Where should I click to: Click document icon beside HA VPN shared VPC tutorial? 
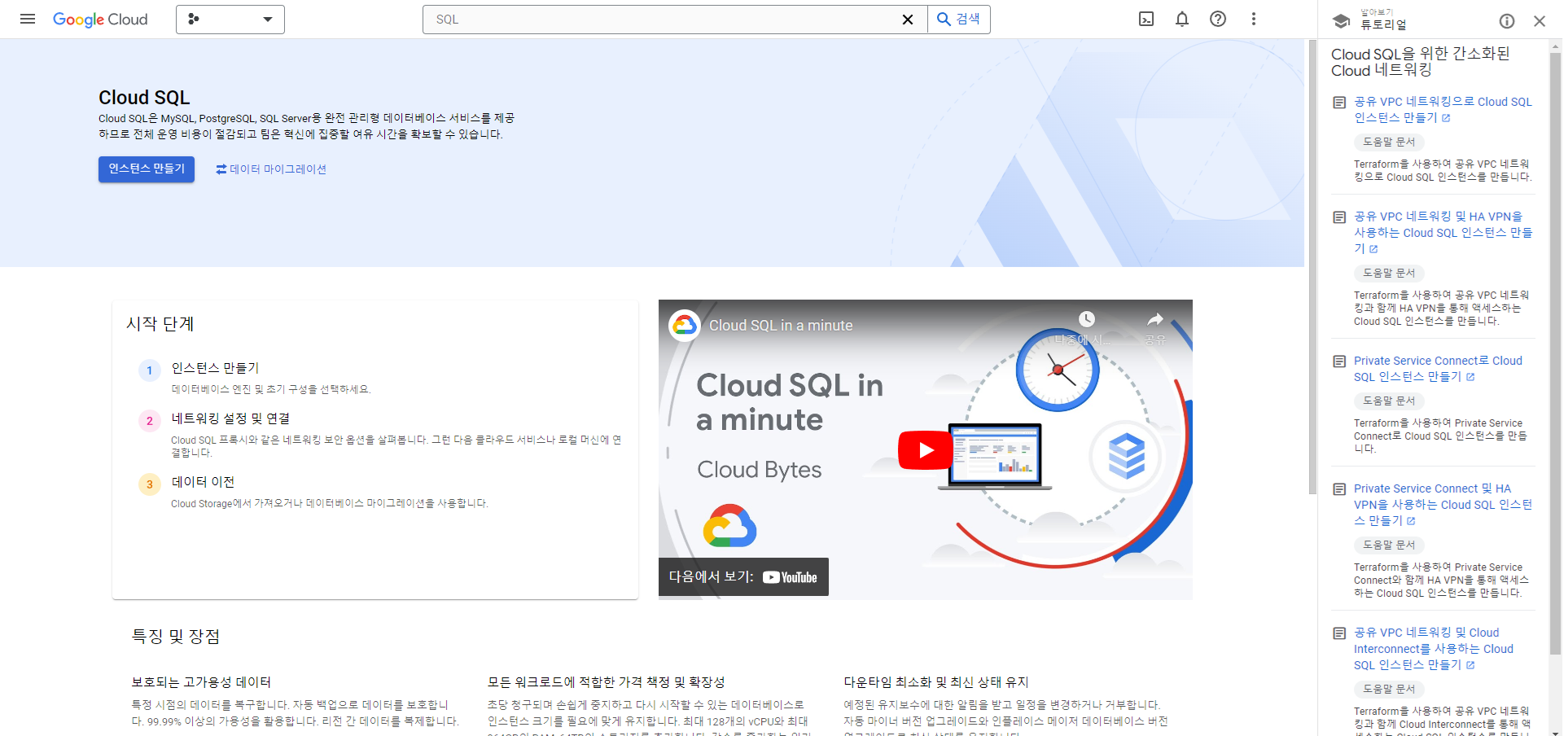pyautogui.click(x=1339, y=217)
